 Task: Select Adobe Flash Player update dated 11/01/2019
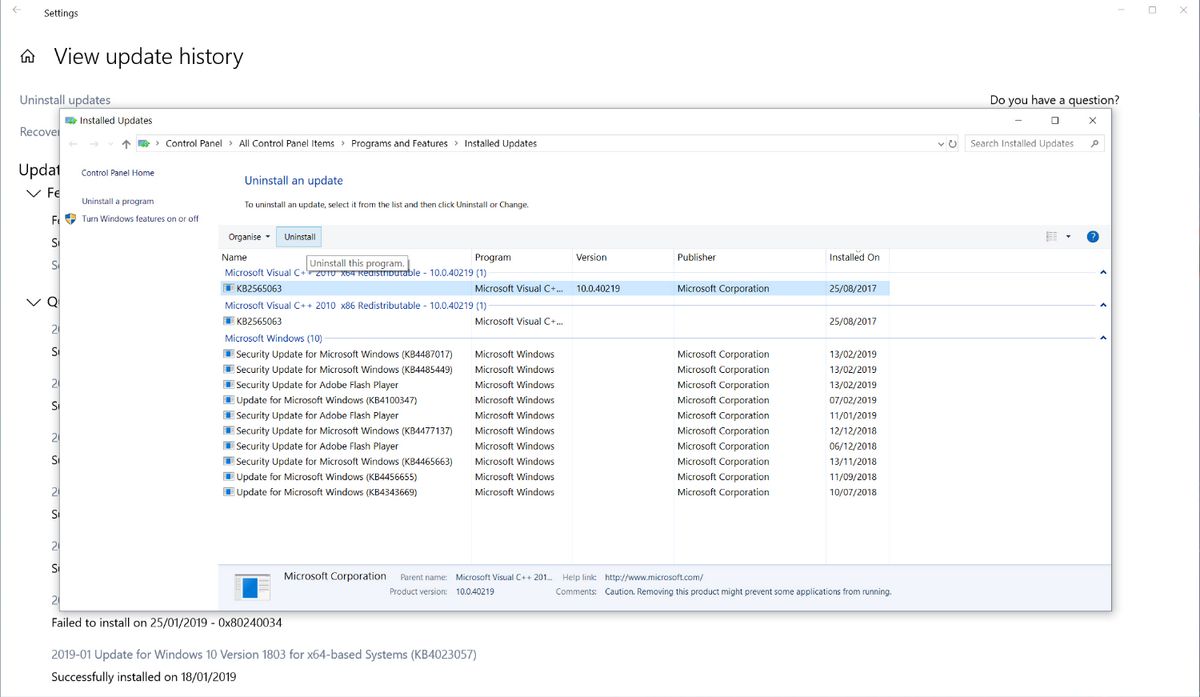554,416
